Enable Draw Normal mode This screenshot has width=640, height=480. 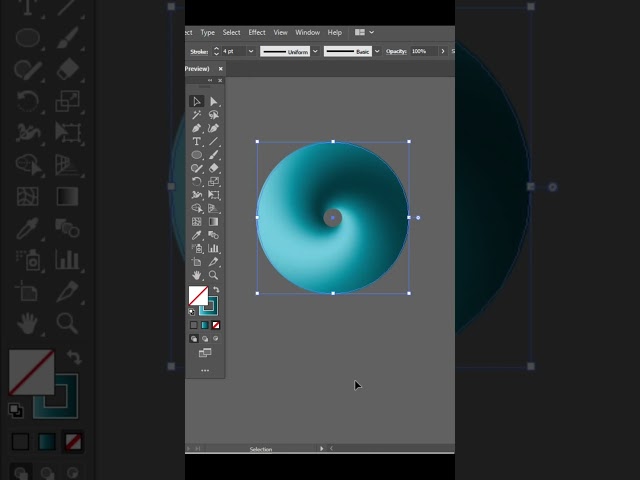(x=194, y=338)
